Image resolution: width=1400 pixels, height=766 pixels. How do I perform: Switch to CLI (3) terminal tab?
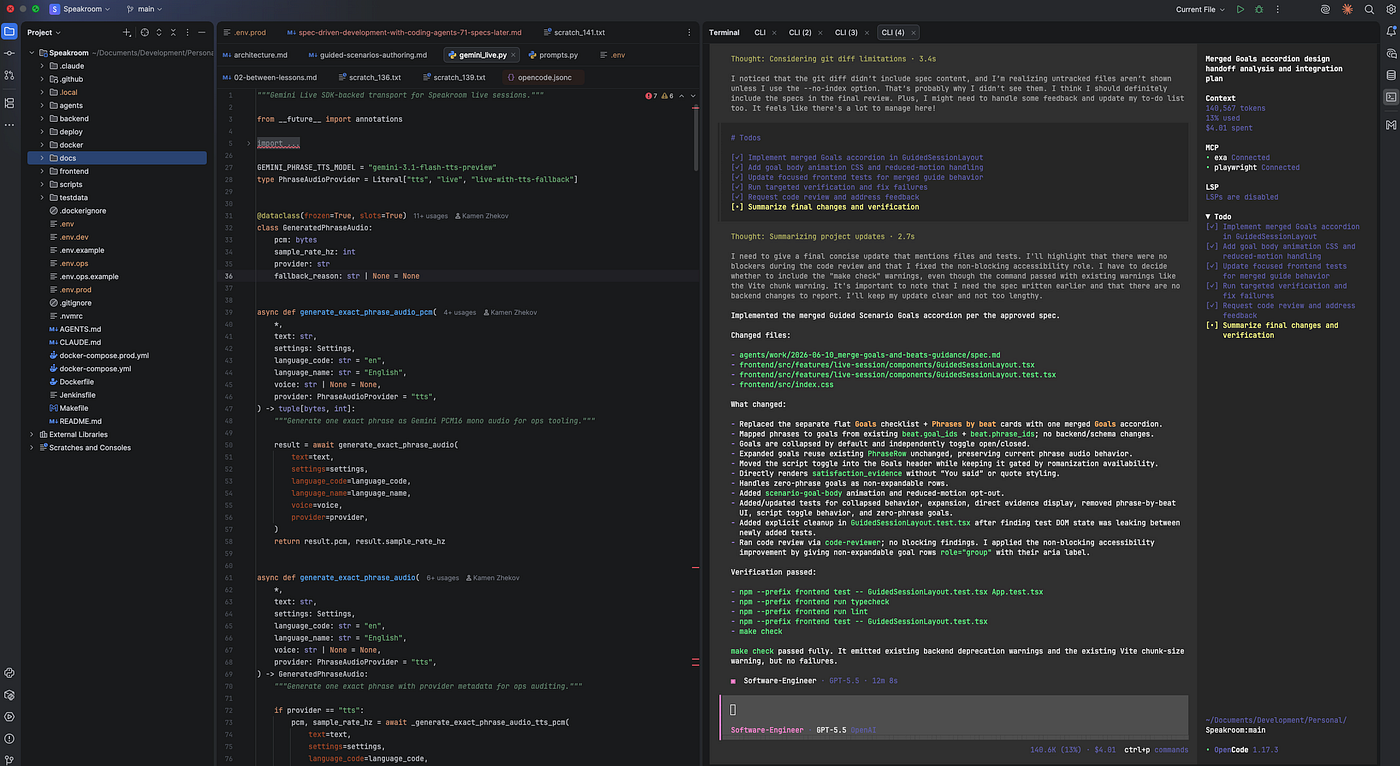[846, 32]
